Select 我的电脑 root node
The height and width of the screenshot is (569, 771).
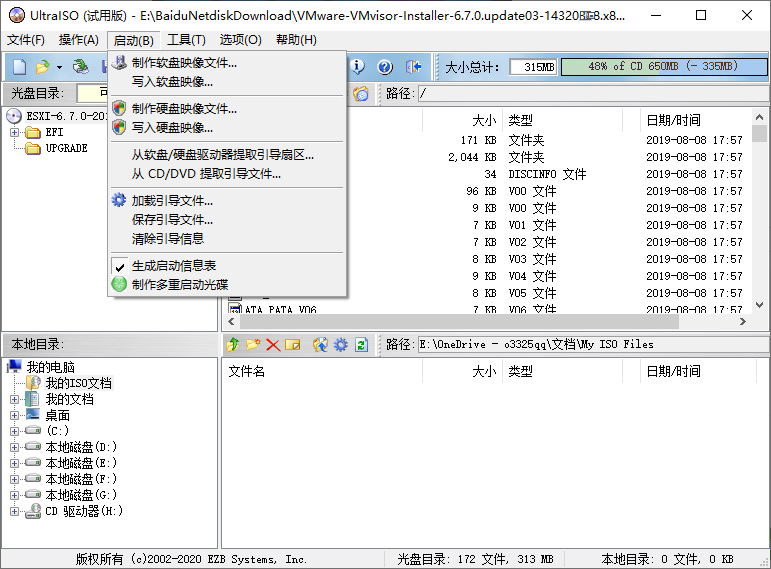click(x=51, y=367)
